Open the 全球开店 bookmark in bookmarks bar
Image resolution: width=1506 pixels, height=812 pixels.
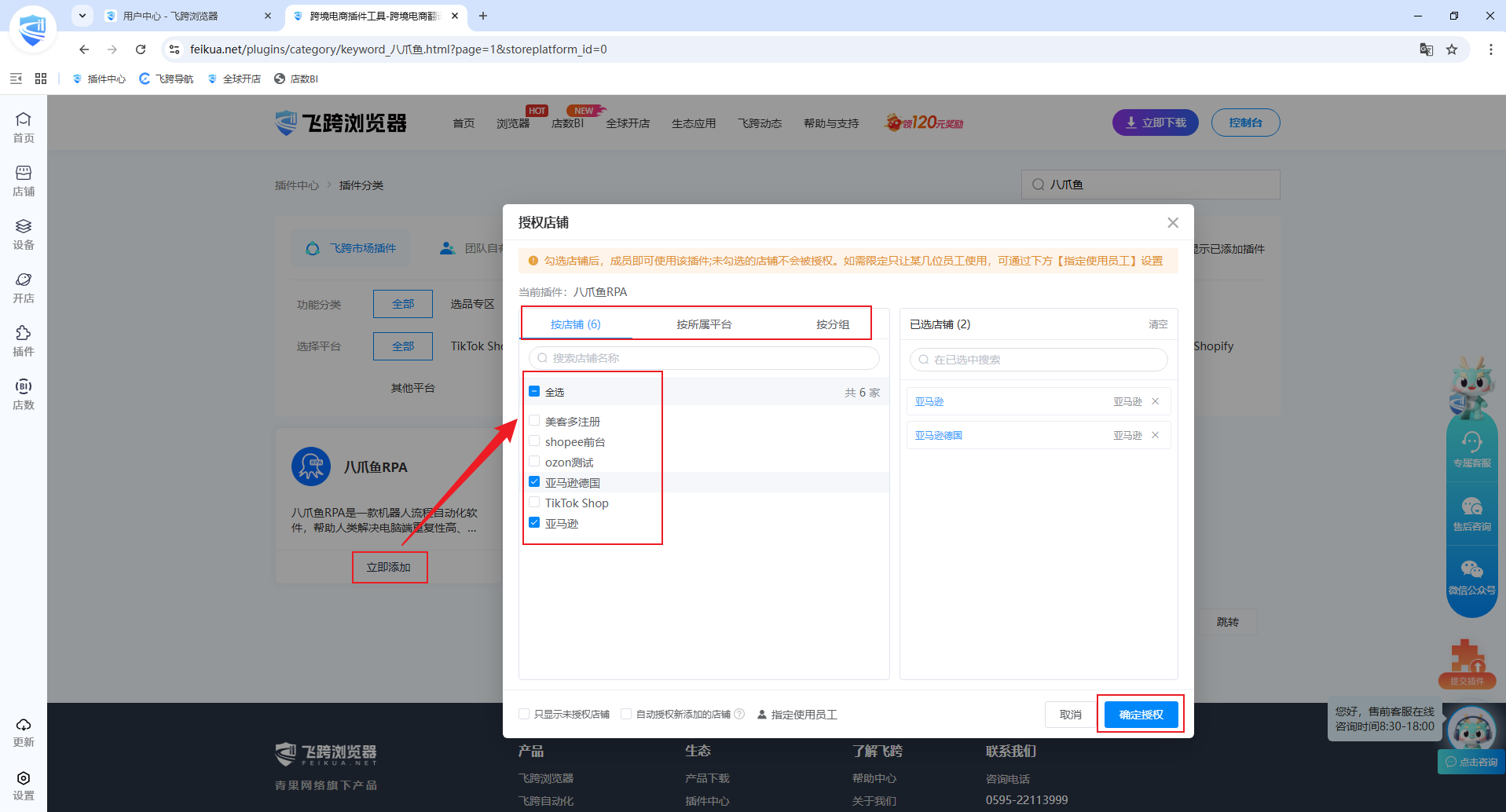[x=234, y=79]
